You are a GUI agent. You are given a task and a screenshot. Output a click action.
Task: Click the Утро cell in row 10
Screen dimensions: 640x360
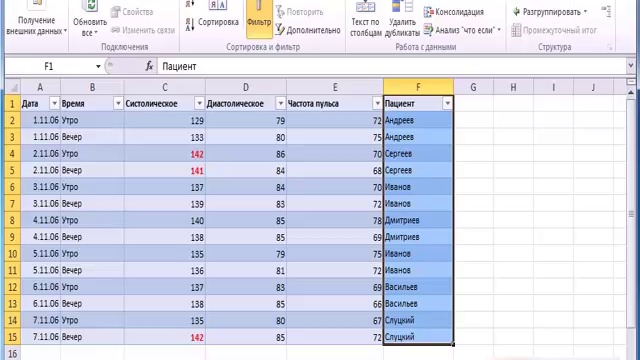(x=92, y=254)
